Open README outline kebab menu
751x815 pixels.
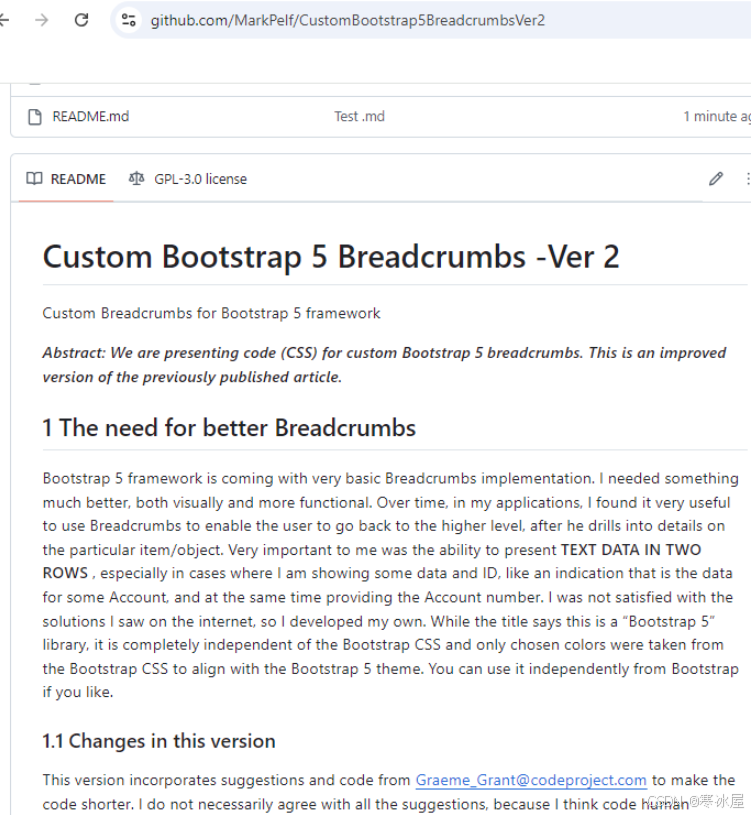(748, 179)
